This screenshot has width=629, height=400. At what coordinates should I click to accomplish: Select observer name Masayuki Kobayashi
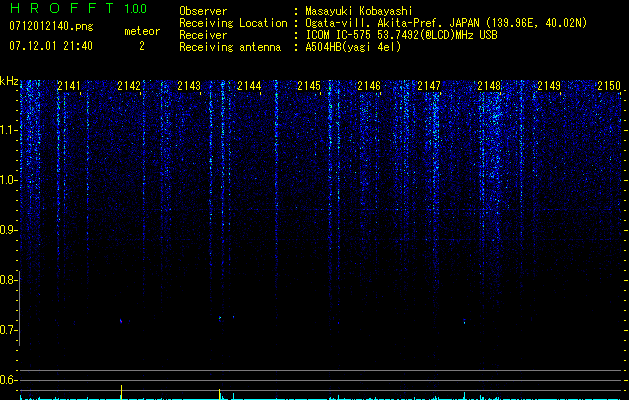pyautogui.click(x=359, y=11)
